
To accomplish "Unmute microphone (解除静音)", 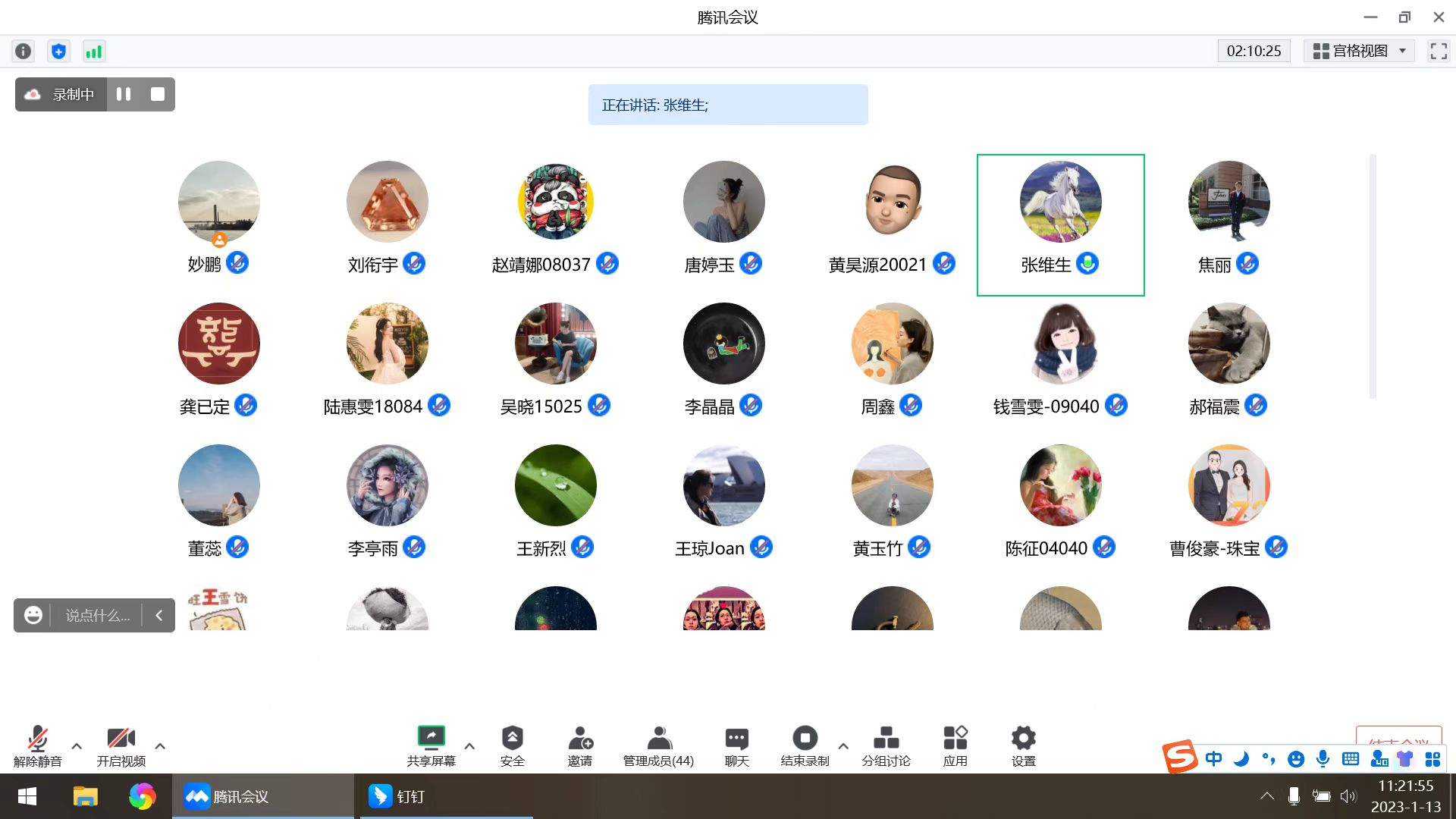I will point(37,745).
